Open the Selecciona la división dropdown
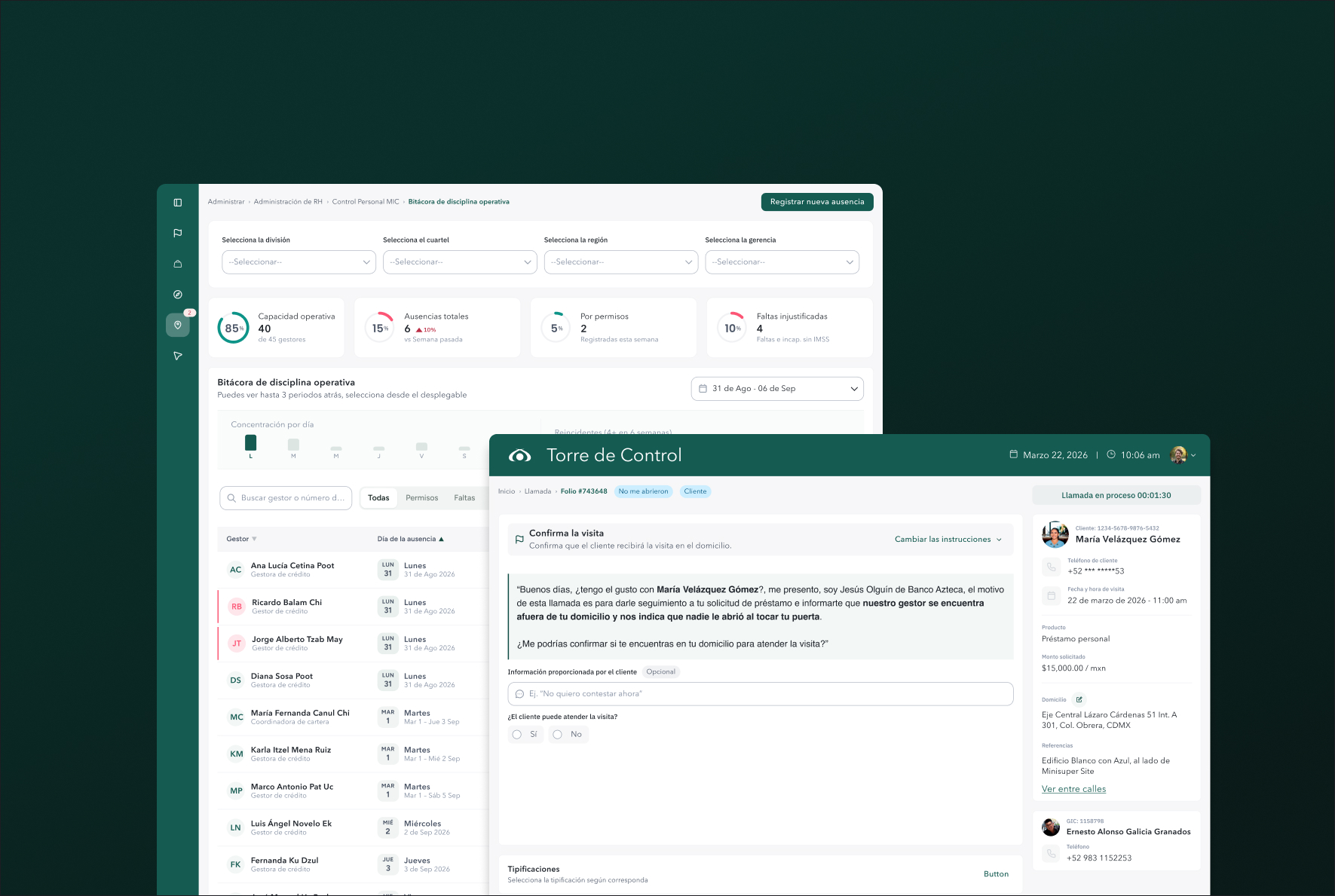This screenshot has height=896, width=1335. coord(299,262)
